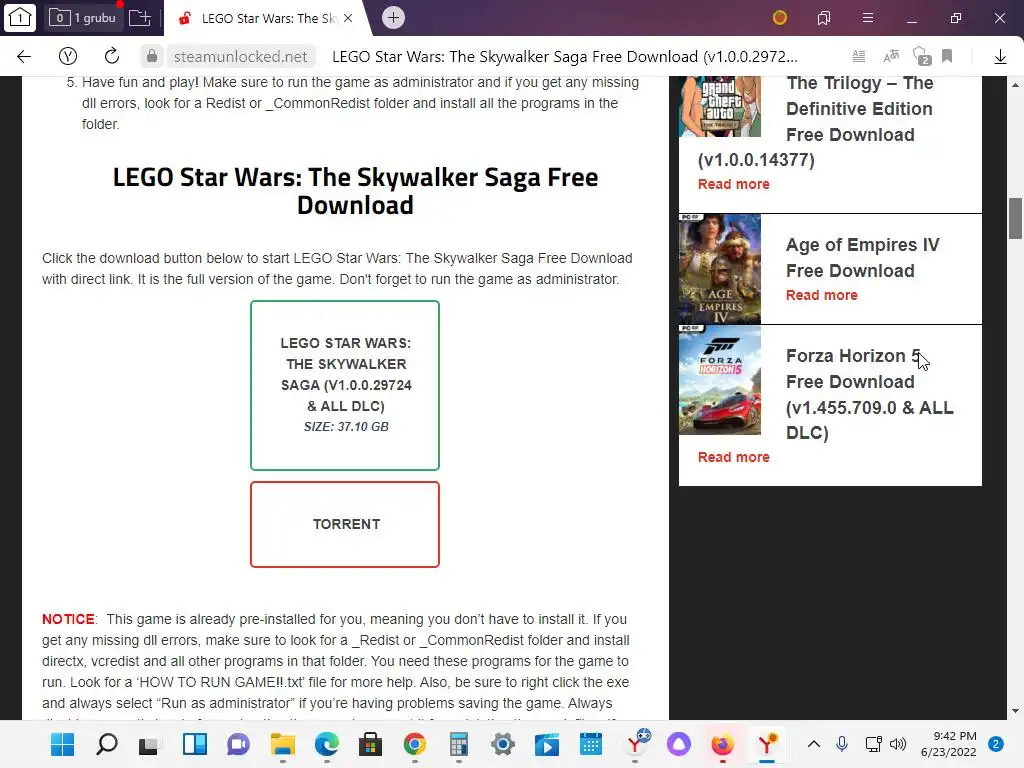Click the 'LEGO Star Wars: The Skywalker Saga Free Download' heading
1024x768 pixels.
tap(355, 191)
